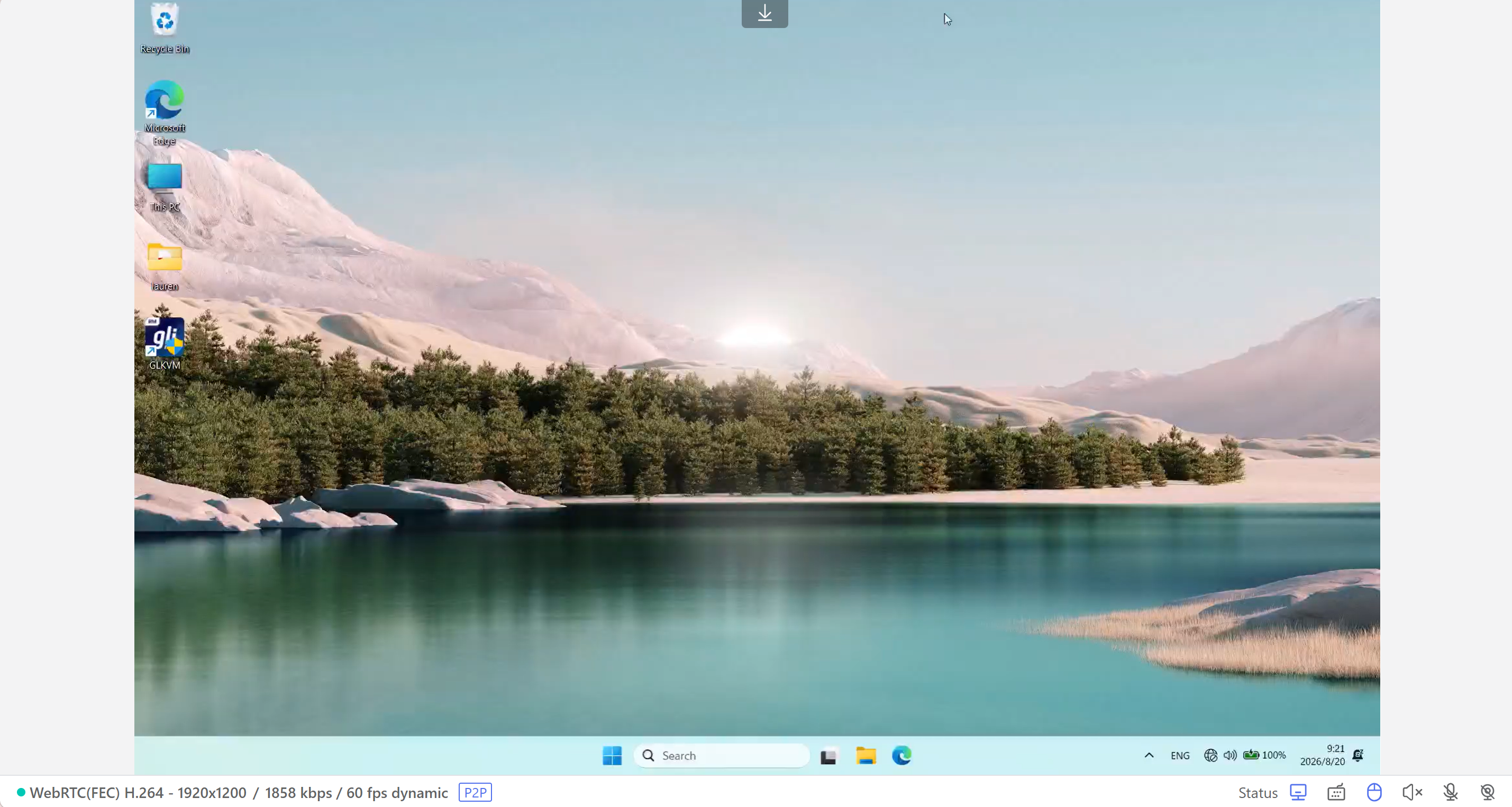Open the do-not-disturb notification bell
This screenshot has width=1512, height=807.
[x=1358, y=755]
